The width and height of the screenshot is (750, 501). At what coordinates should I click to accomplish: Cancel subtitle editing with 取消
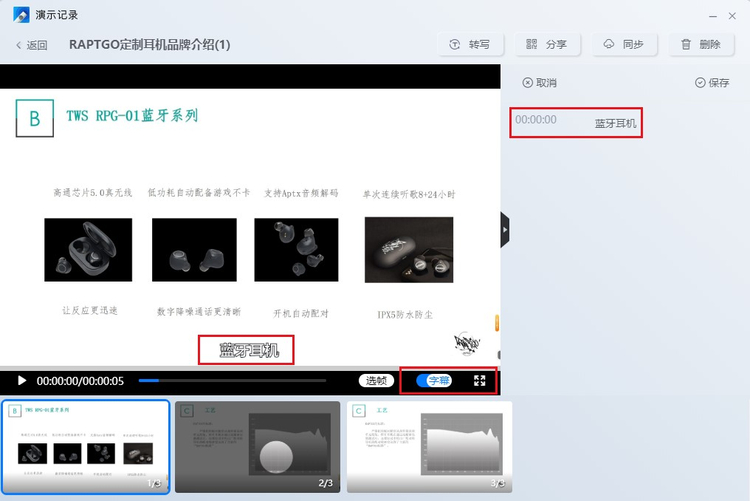coord(540,83)
